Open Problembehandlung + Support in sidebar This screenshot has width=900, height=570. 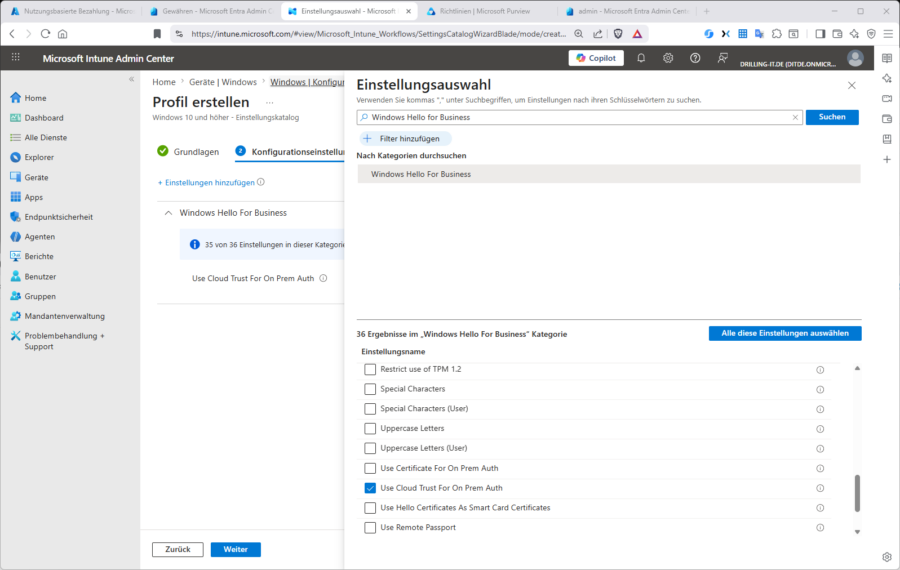point(57,341)
